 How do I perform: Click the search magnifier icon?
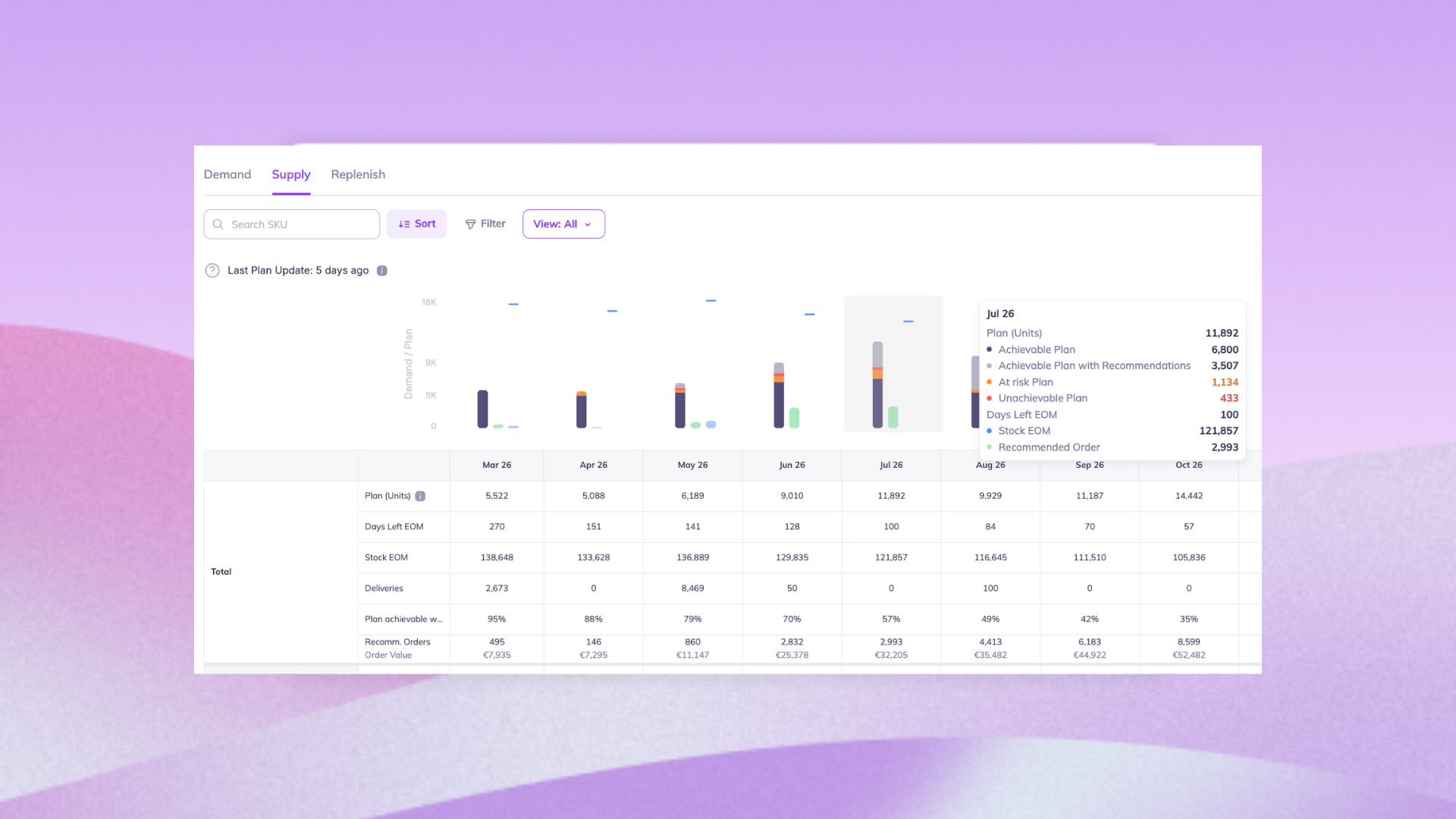[x=218, y=224]
